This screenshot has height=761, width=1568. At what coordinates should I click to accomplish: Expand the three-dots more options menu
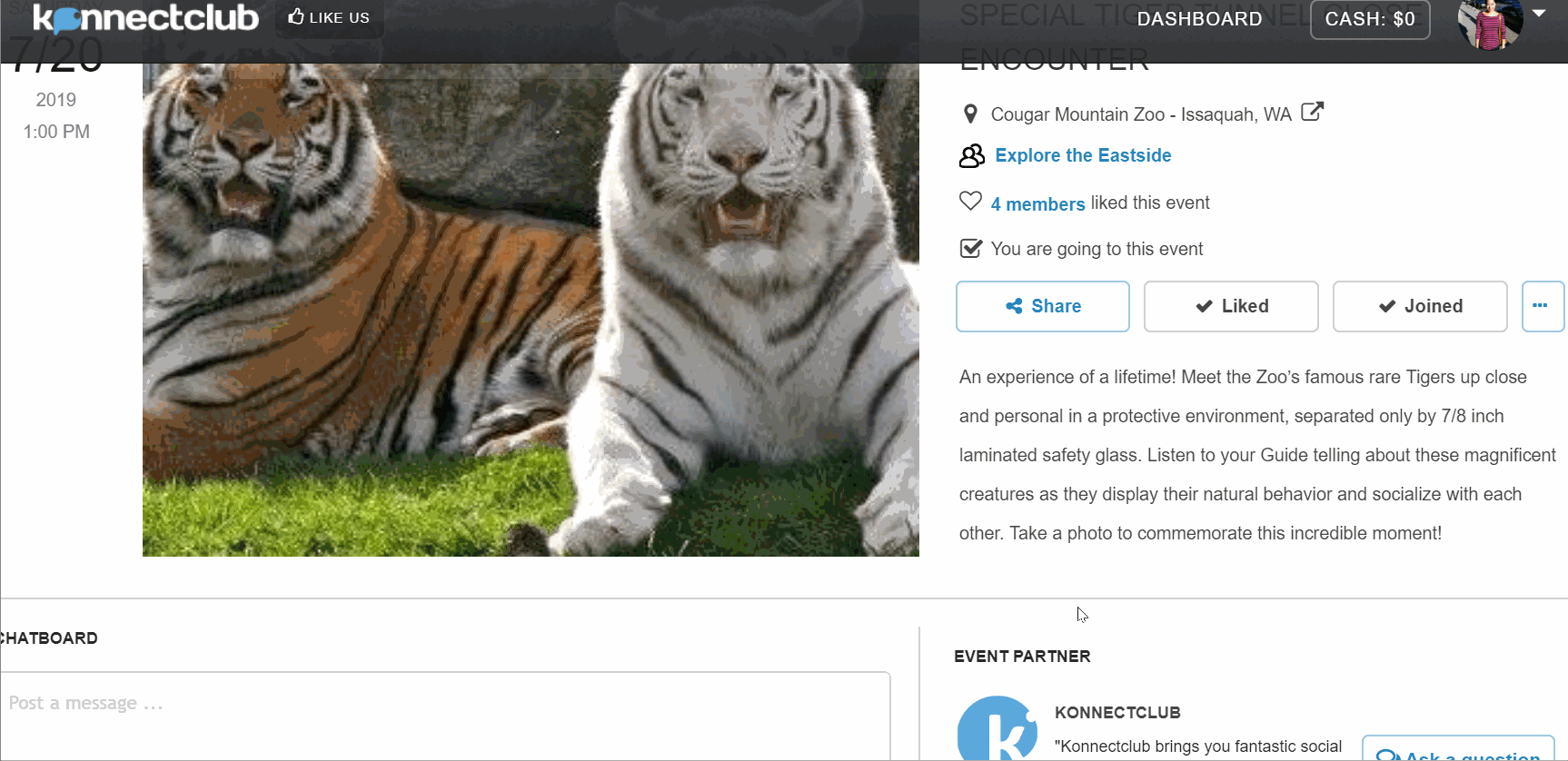click(x=1541, y=306)
